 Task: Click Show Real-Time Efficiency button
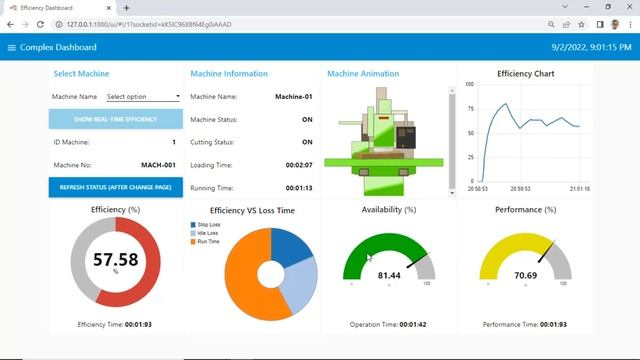[116, 119]
